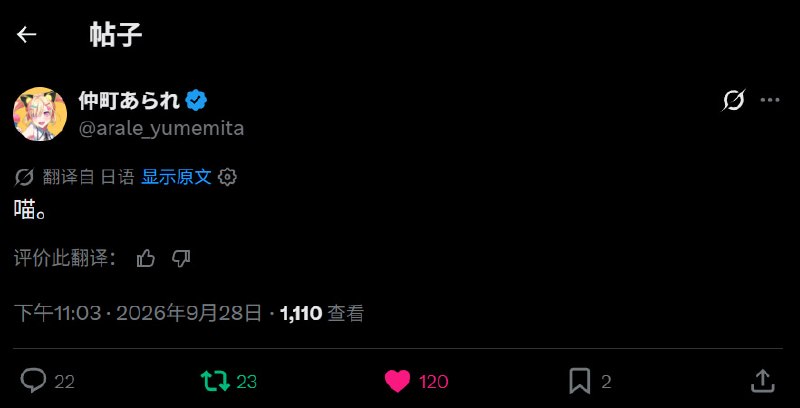Bookmark the post with the bookmark icon
The height and width of the screenshot is (408, 800).
point(580,381)
